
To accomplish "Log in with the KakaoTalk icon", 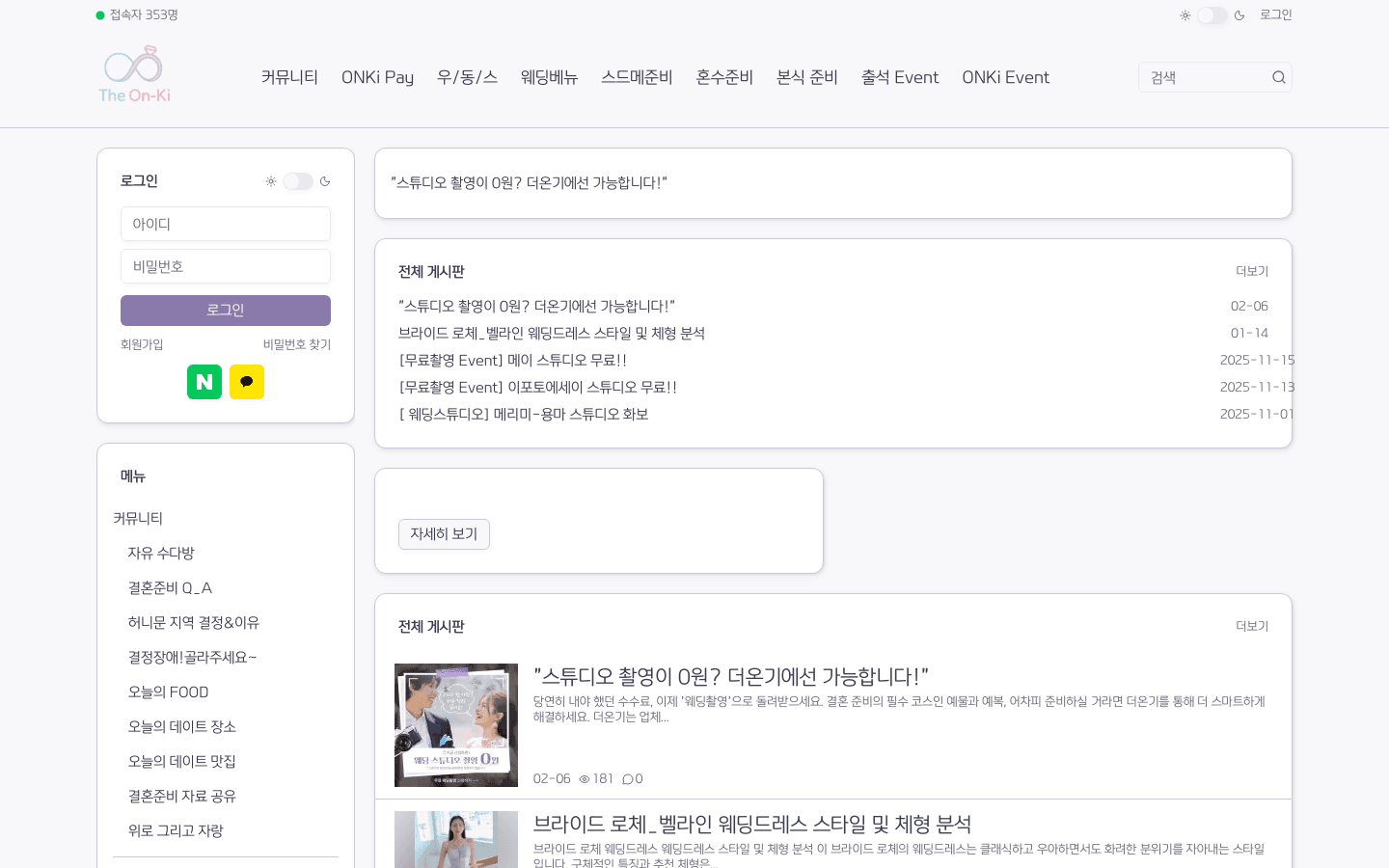I will [247, 382].
